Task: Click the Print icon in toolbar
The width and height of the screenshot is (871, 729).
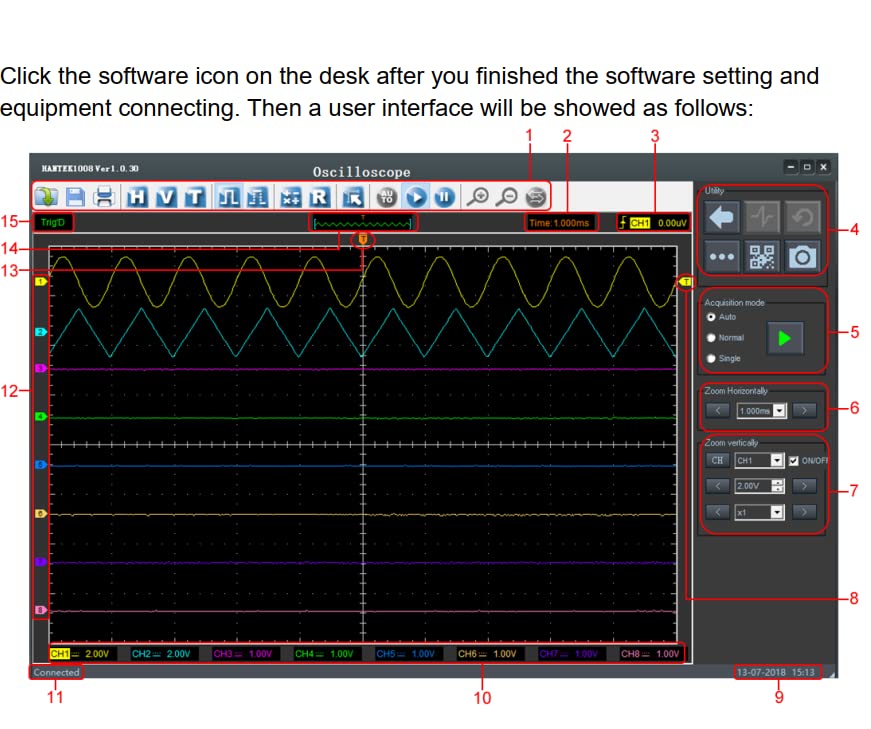Action: pos(104,196)
